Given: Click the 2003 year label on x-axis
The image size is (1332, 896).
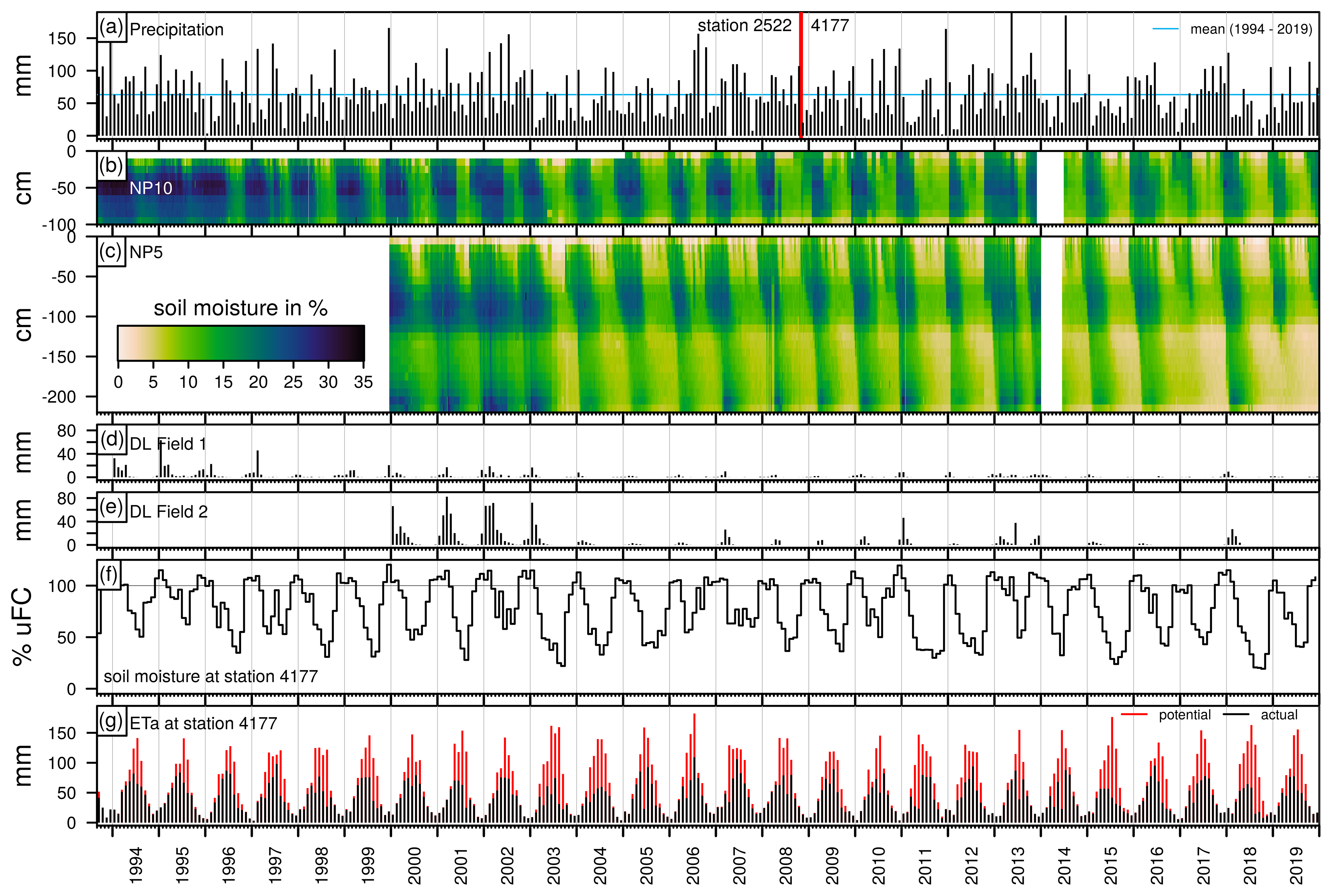Looking at the screenshot, I should 554,865.
